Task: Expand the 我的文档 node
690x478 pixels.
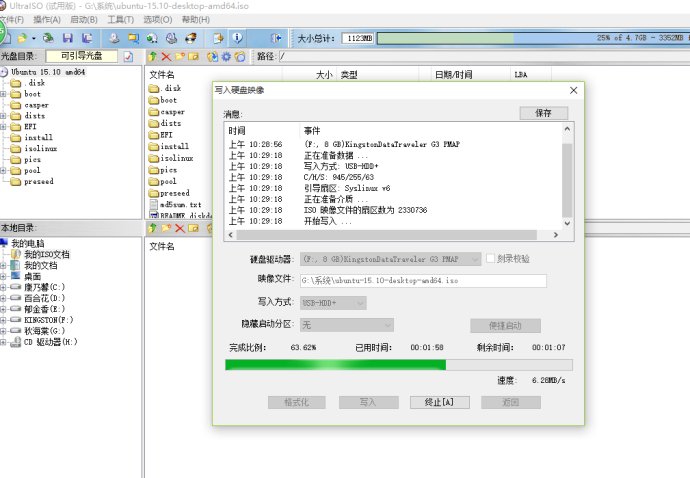Action: 3,265
